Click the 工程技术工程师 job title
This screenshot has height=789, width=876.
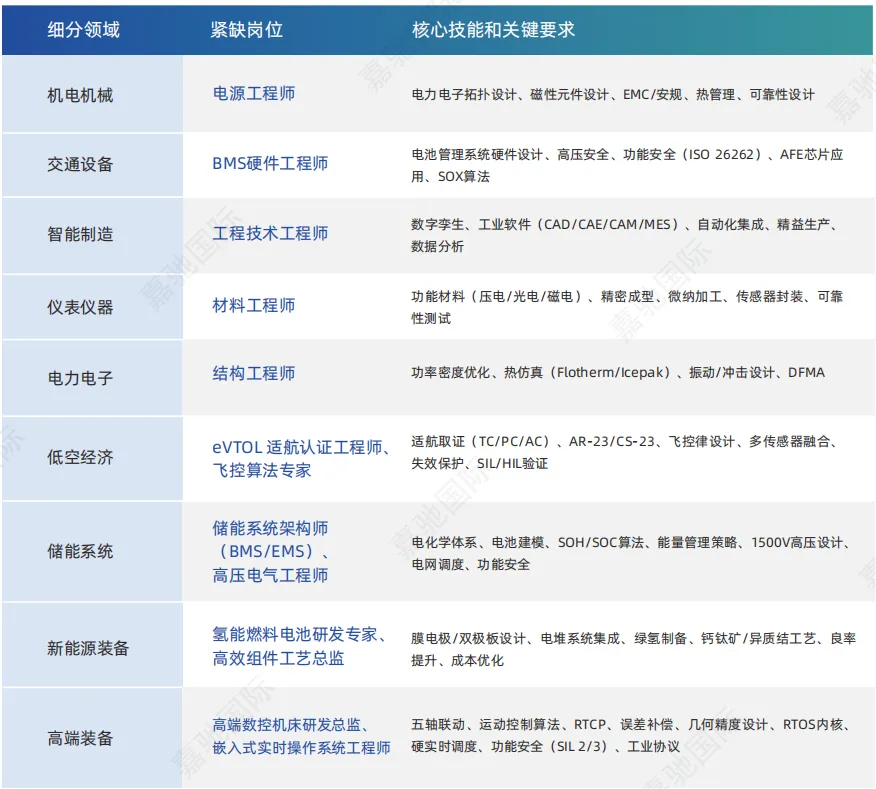pyautogui.click(x=270, y=233)
